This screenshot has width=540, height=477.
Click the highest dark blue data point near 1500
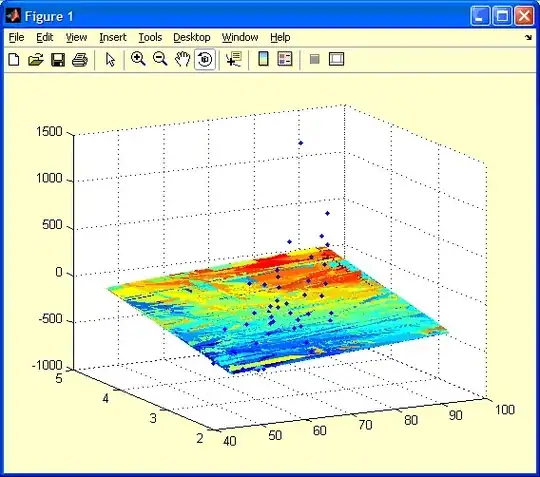pos(301,143)
